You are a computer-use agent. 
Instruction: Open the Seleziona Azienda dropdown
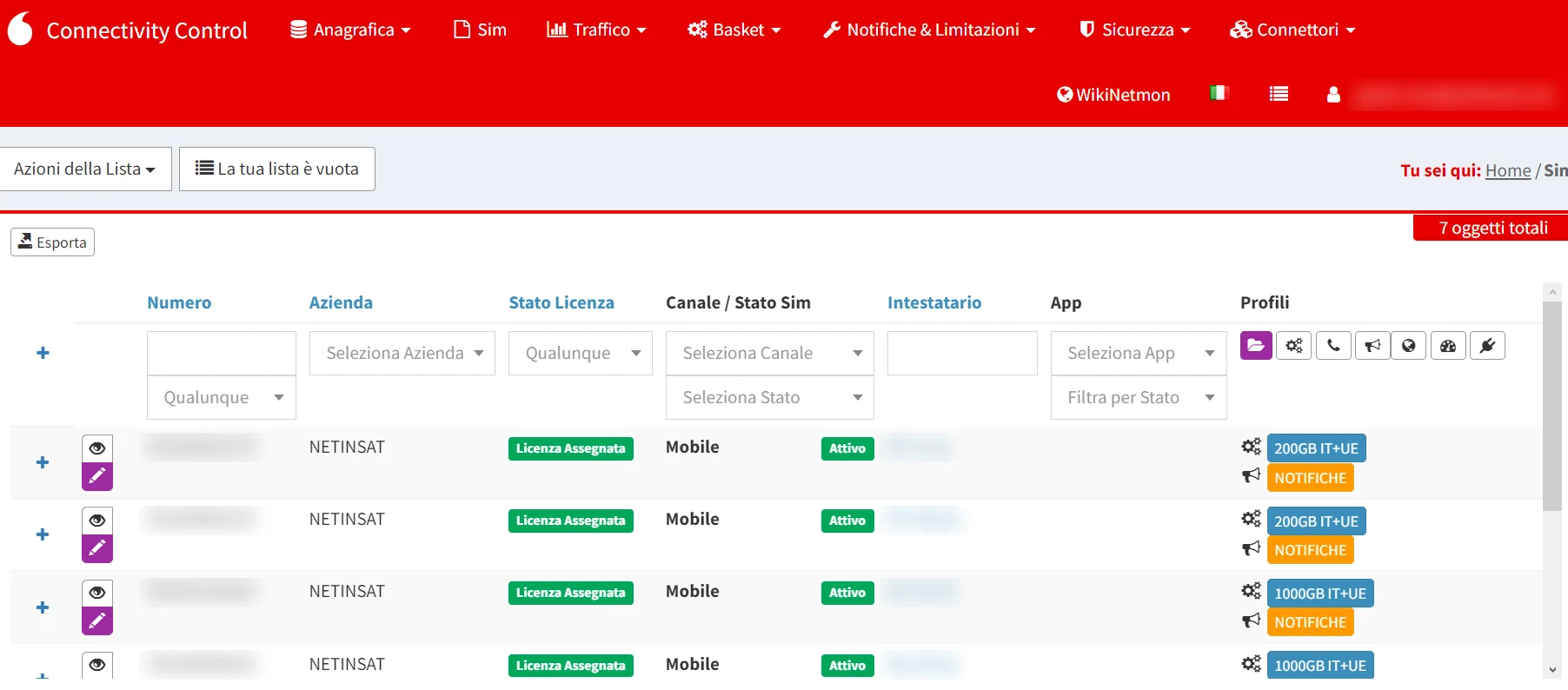(402, 353)
